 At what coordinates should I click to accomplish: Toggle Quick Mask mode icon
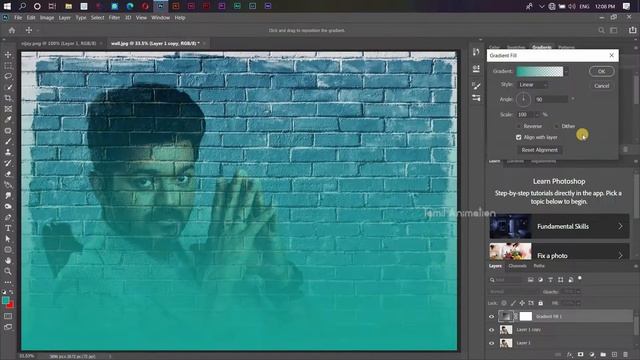click(8, 316)
